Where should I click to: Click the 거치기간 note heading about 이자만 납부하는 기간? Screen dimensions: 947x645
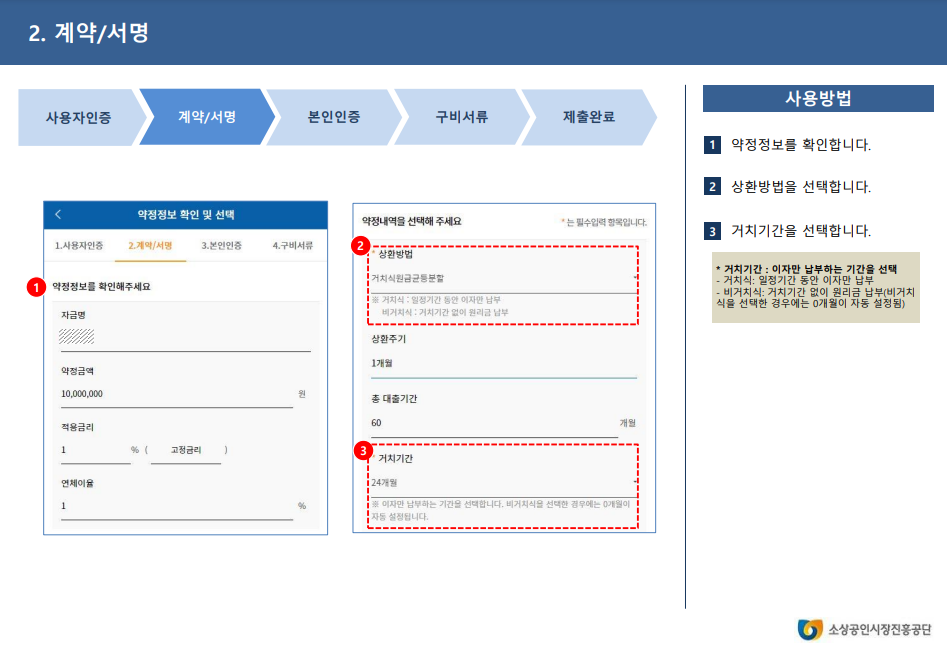coord(806,269)
